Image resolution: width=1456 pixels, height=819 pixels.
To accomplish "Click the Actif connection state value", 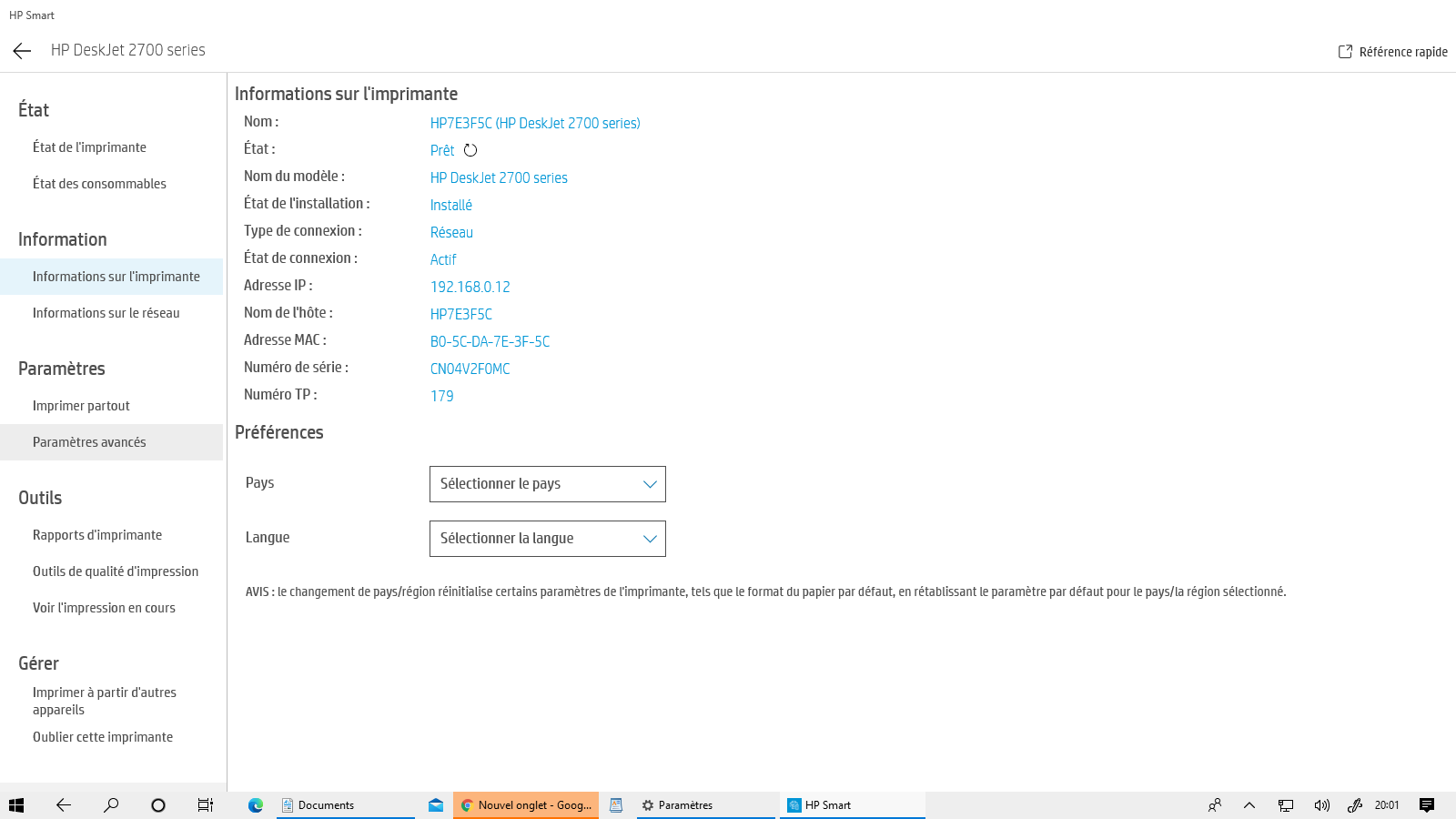I will tap(443, 259).
